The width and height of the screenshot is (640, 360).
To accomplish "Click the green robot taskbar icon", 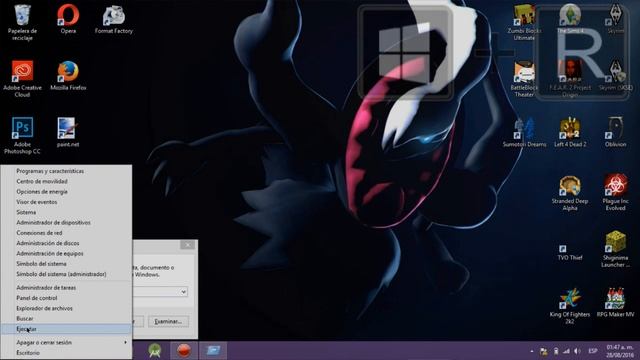I will tap(154, 351).
